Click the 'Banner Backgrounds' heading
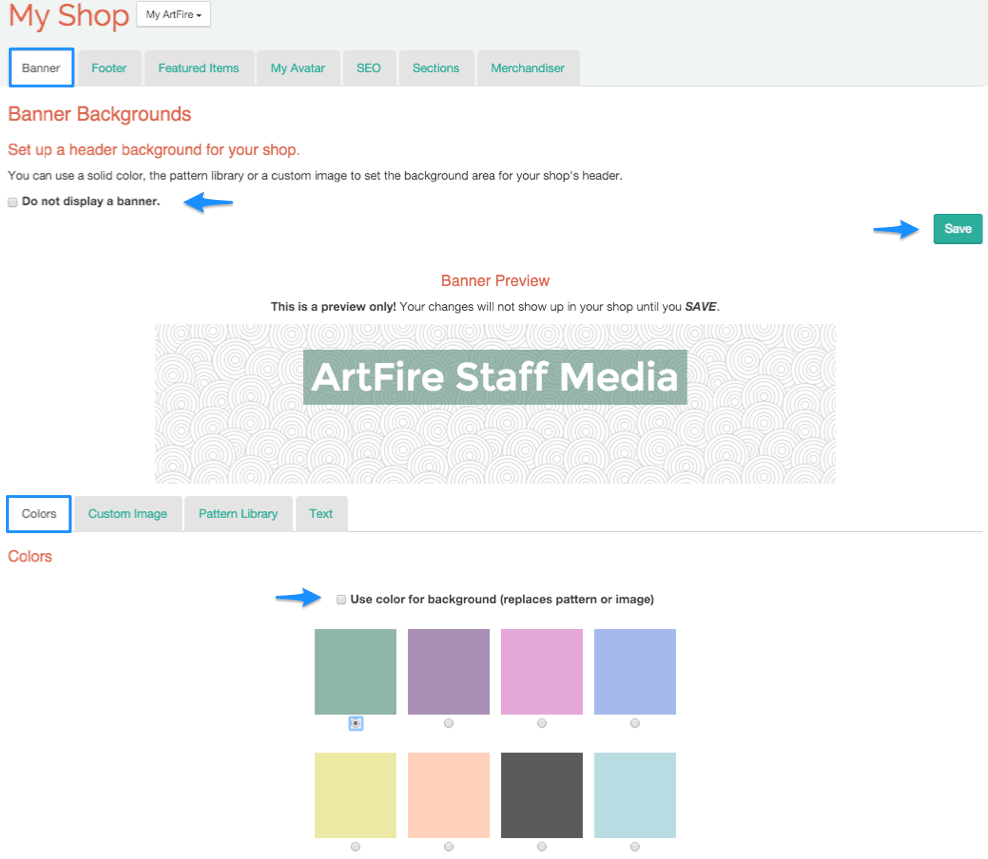The height and width of the screenshot is (859, 988). tap(100, 114)
